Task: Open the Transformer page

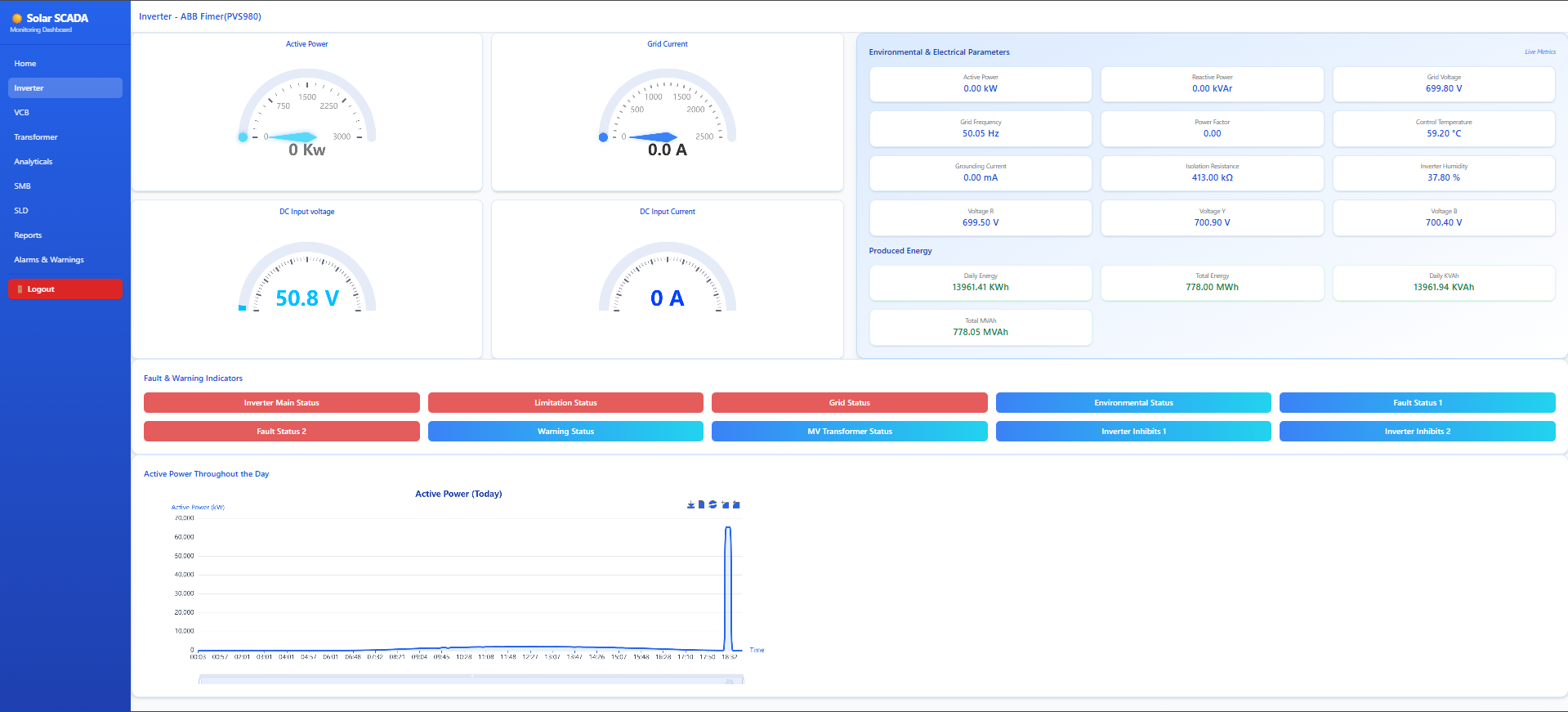Action: tap(36, 137)
